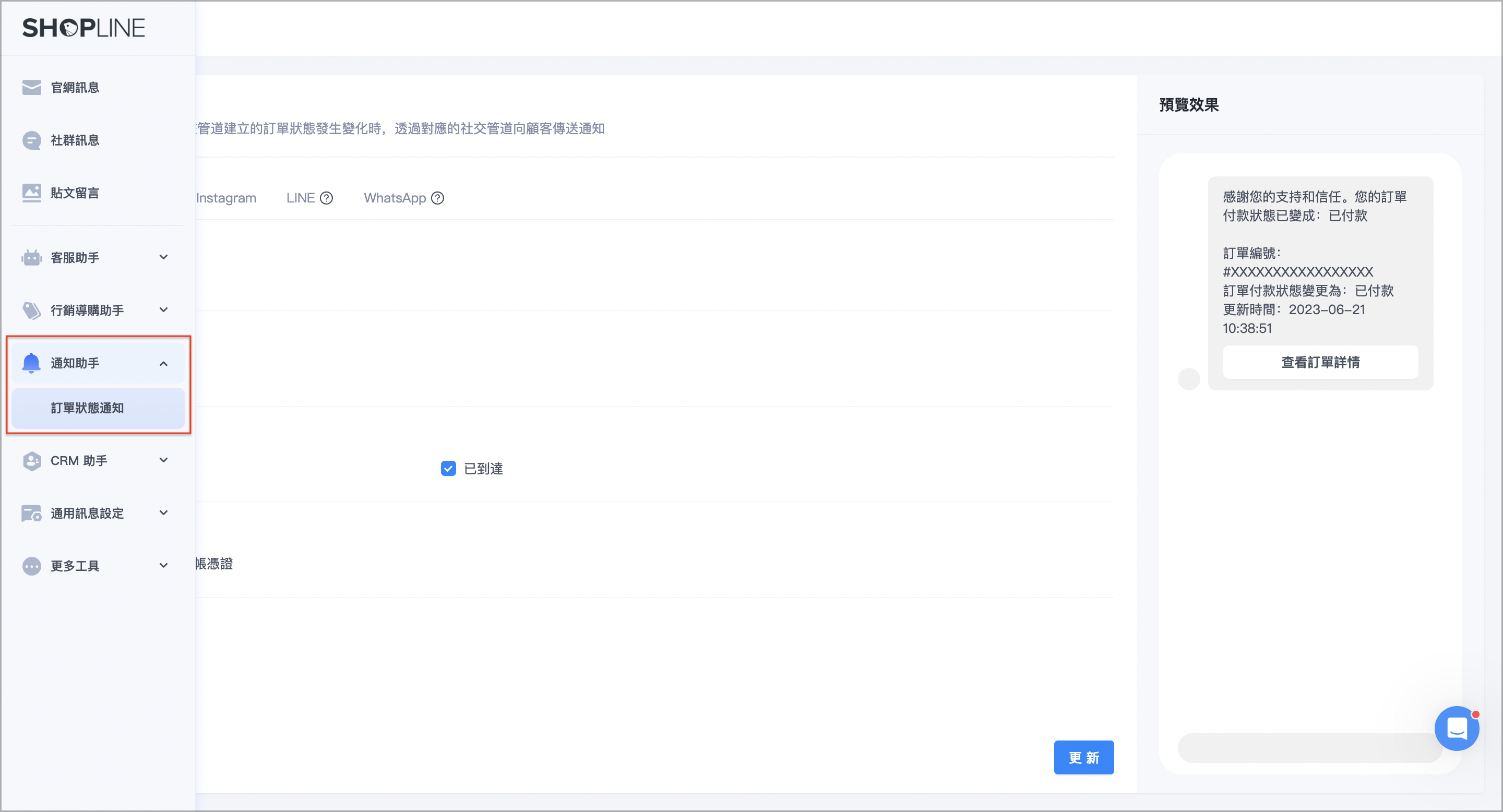The image size is (1503, 812).
Task: Click the 更新 button
Action: (1083, 758)
